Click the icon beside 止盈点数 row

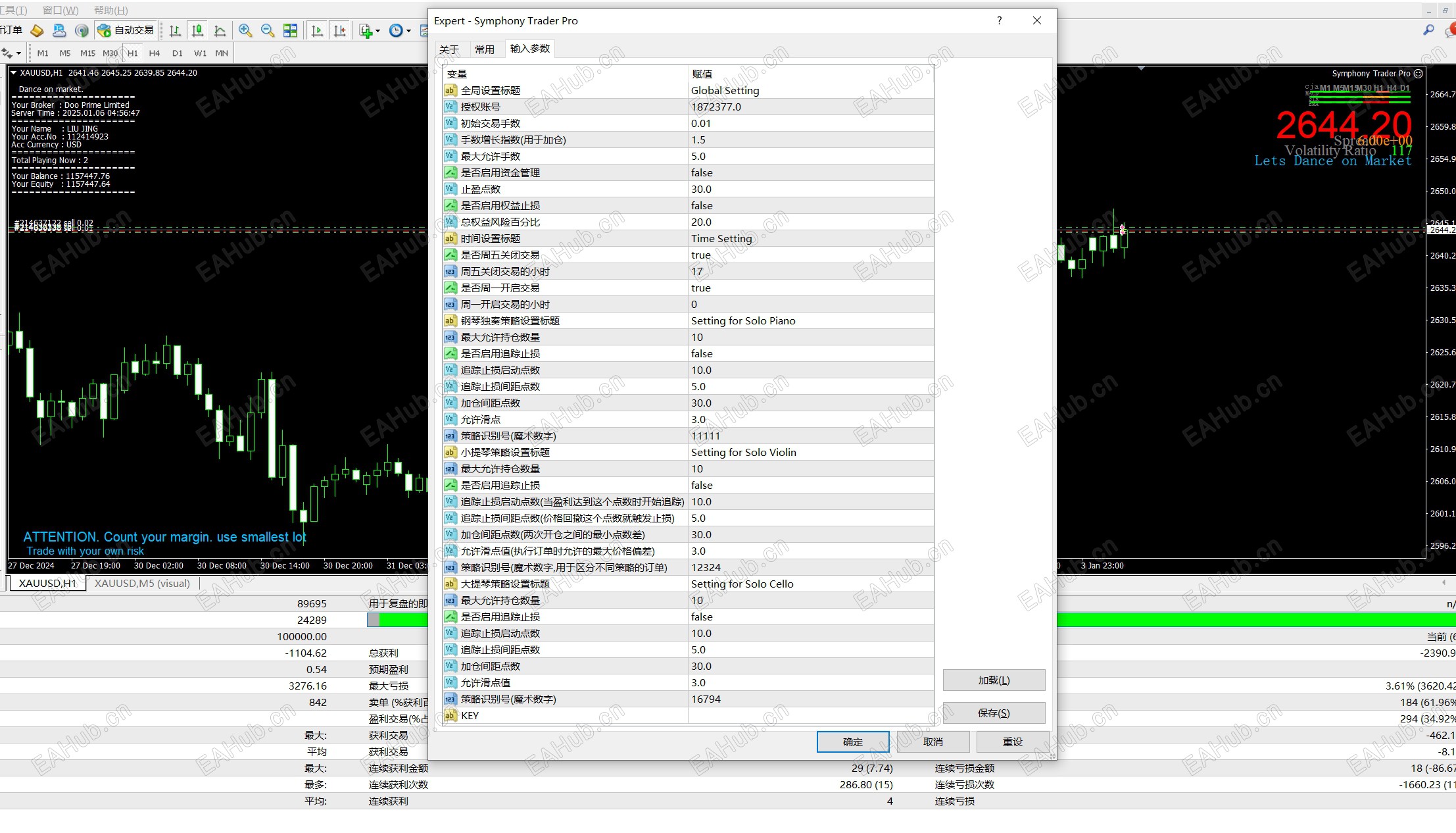pyautogui.click(x=450, y=189)
